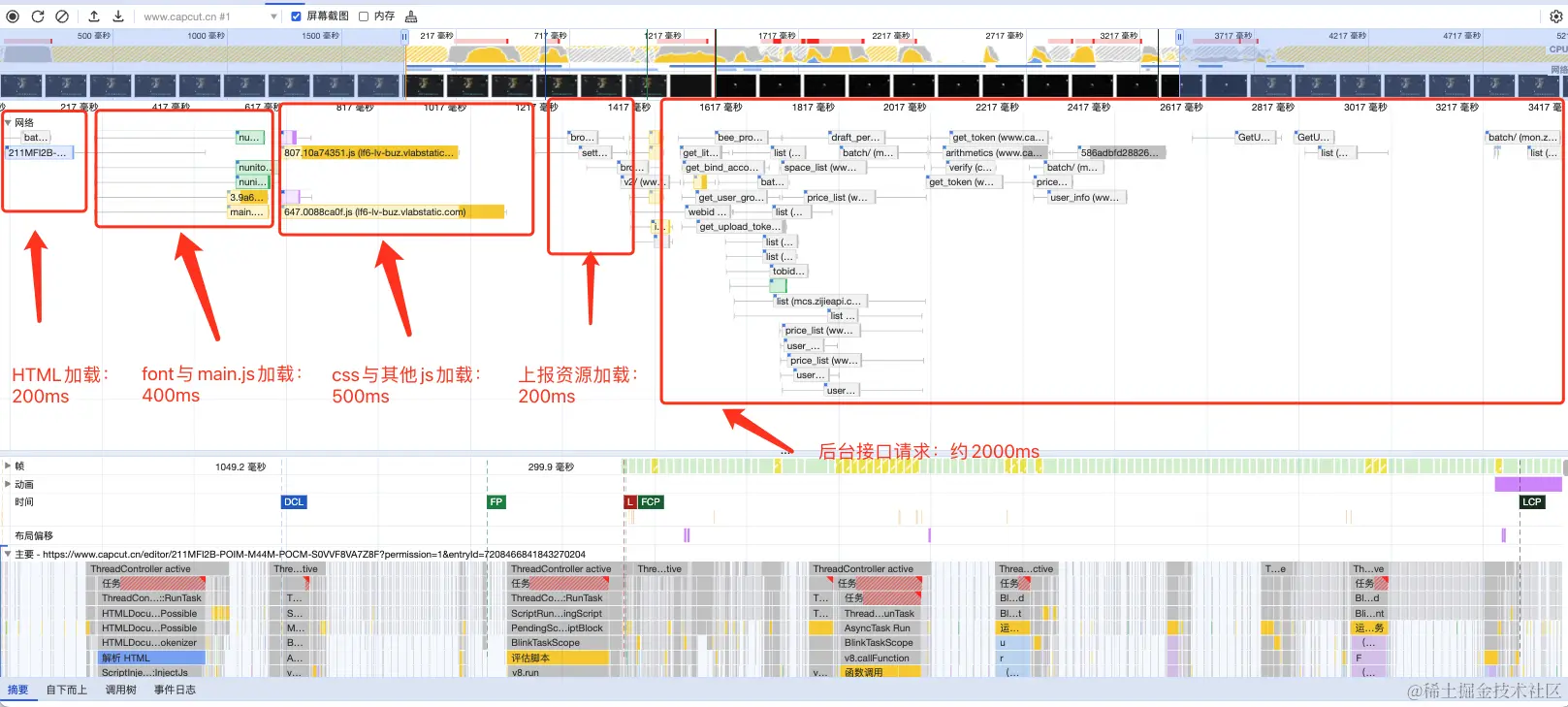Select the nunito... font request
The image size is (1568, 707).
click(253, 168)
